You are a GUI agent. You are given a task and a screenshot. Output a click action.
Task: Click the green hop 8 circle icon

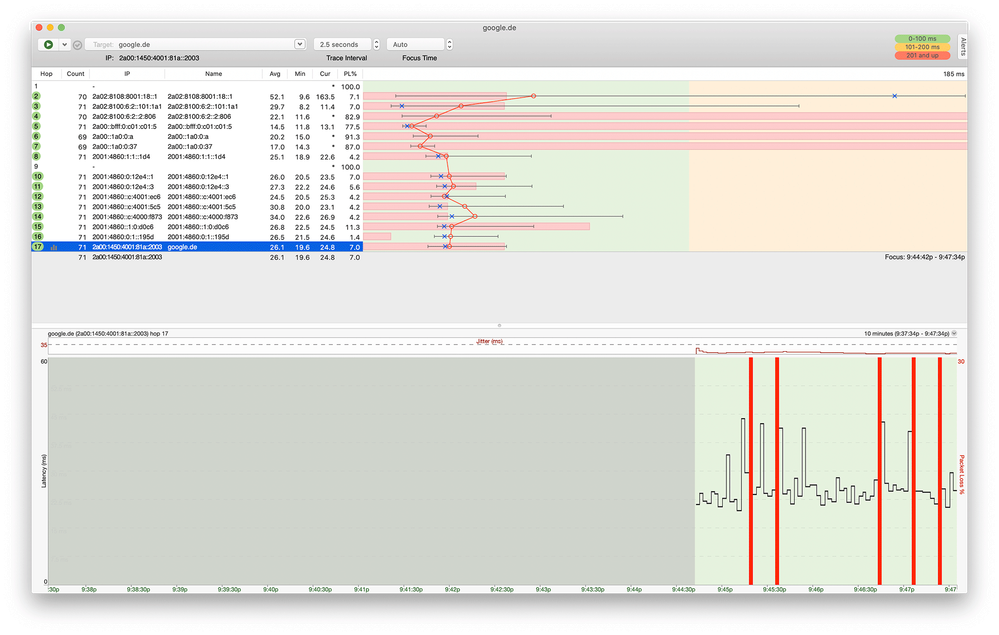coord(37,156)
